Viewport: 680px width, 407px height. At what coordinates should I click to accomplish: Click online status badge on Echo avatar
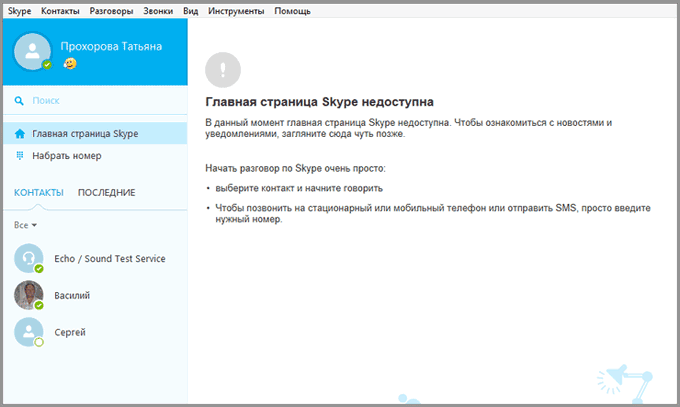(39, 269)
